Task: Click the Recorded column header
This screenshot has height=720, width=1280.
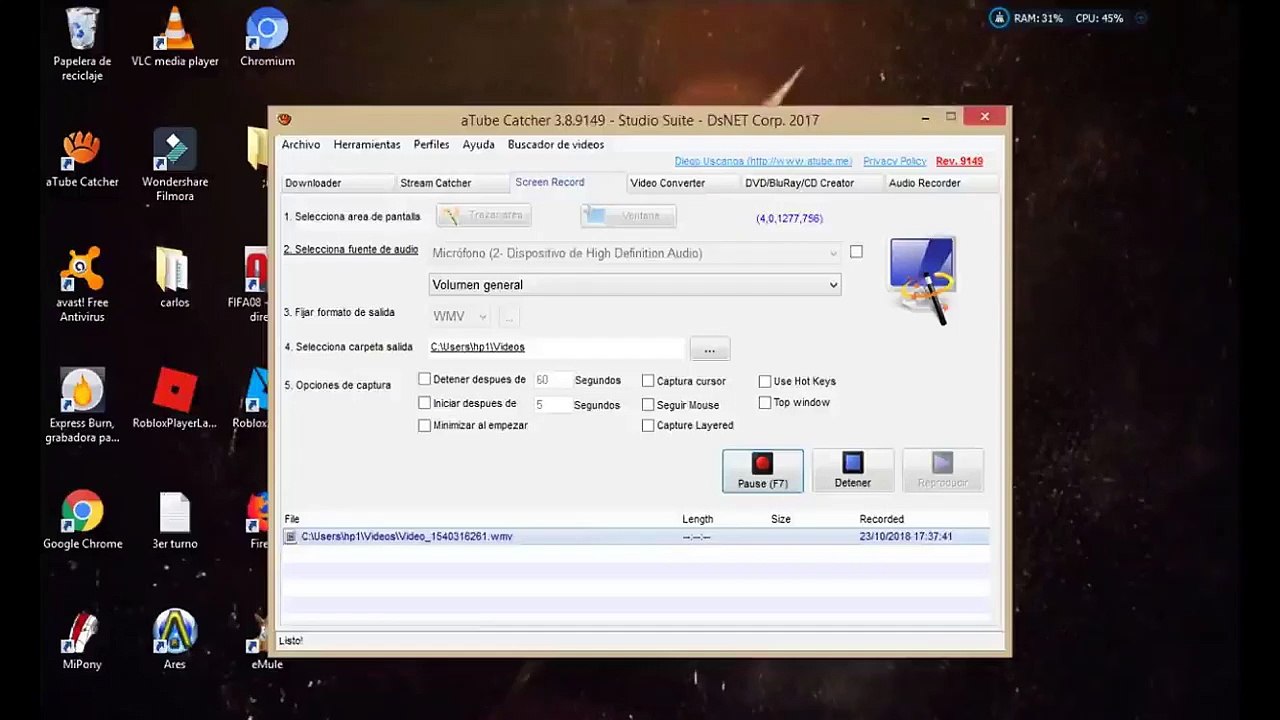Action: pyautogui.click(x=881, y=519)
